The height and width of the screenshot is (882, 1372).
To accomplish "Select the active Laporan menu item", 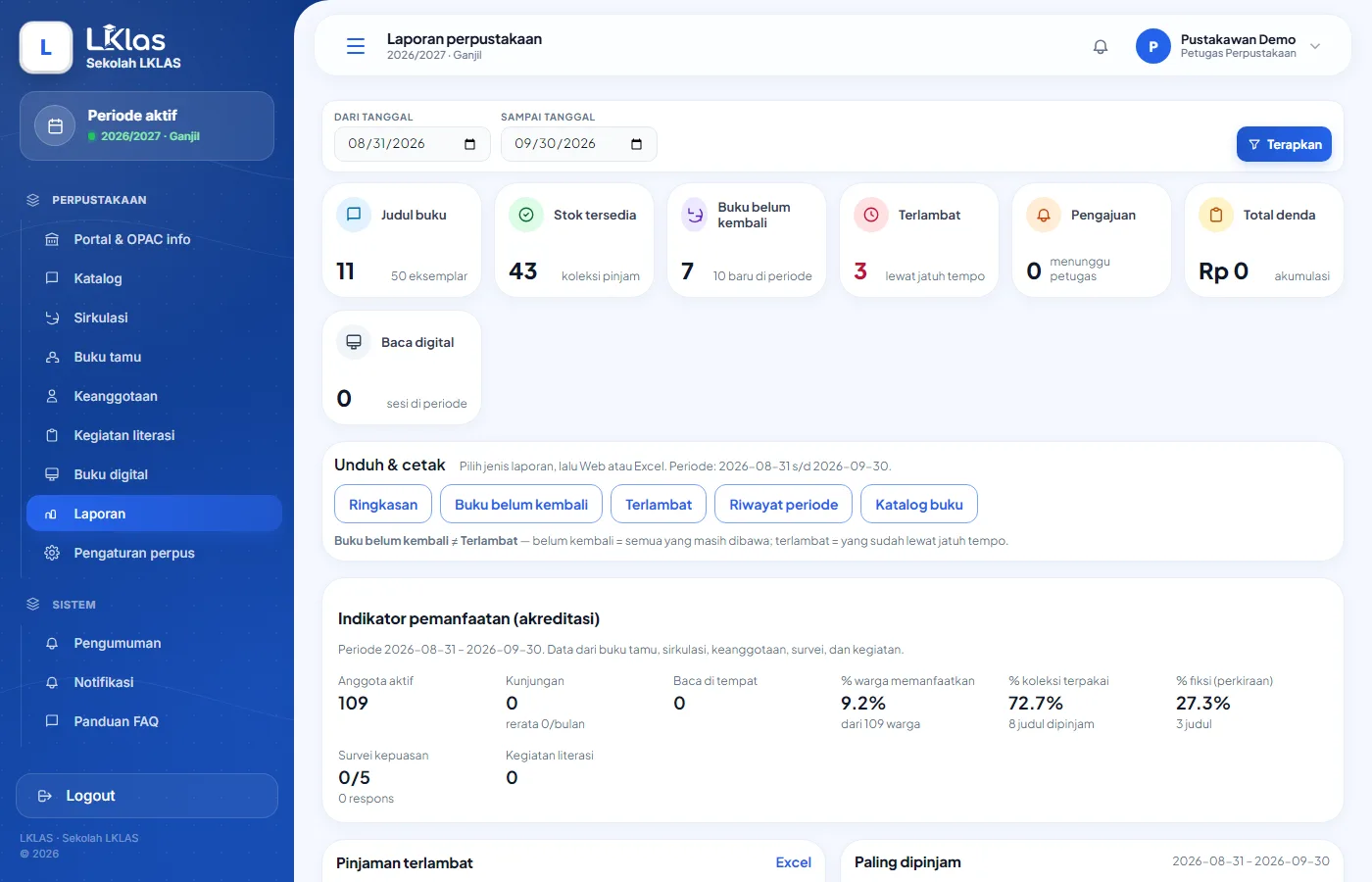I will point(154,514).
